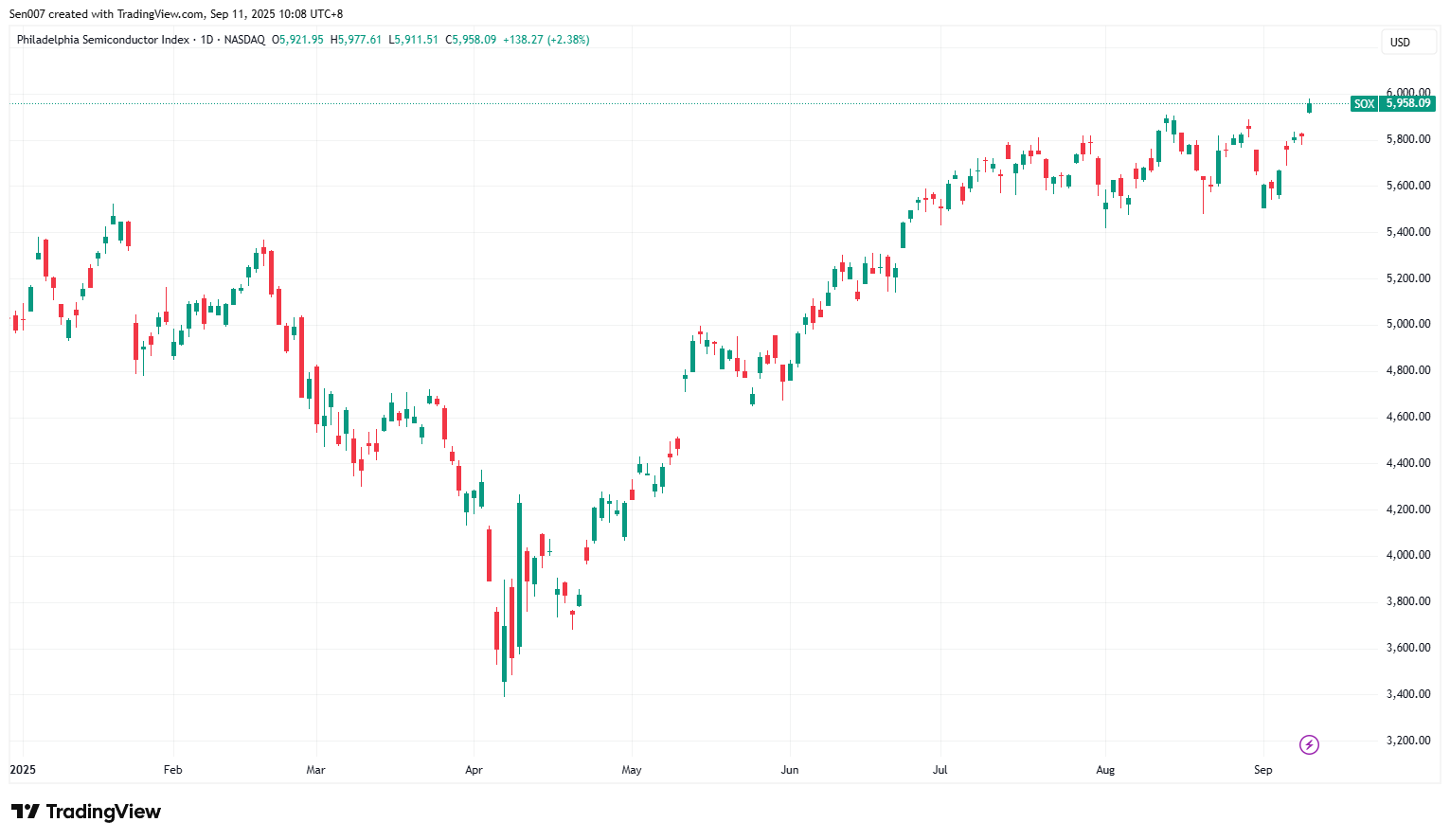Click the Apr label on time axis

[x=474, y=770]
